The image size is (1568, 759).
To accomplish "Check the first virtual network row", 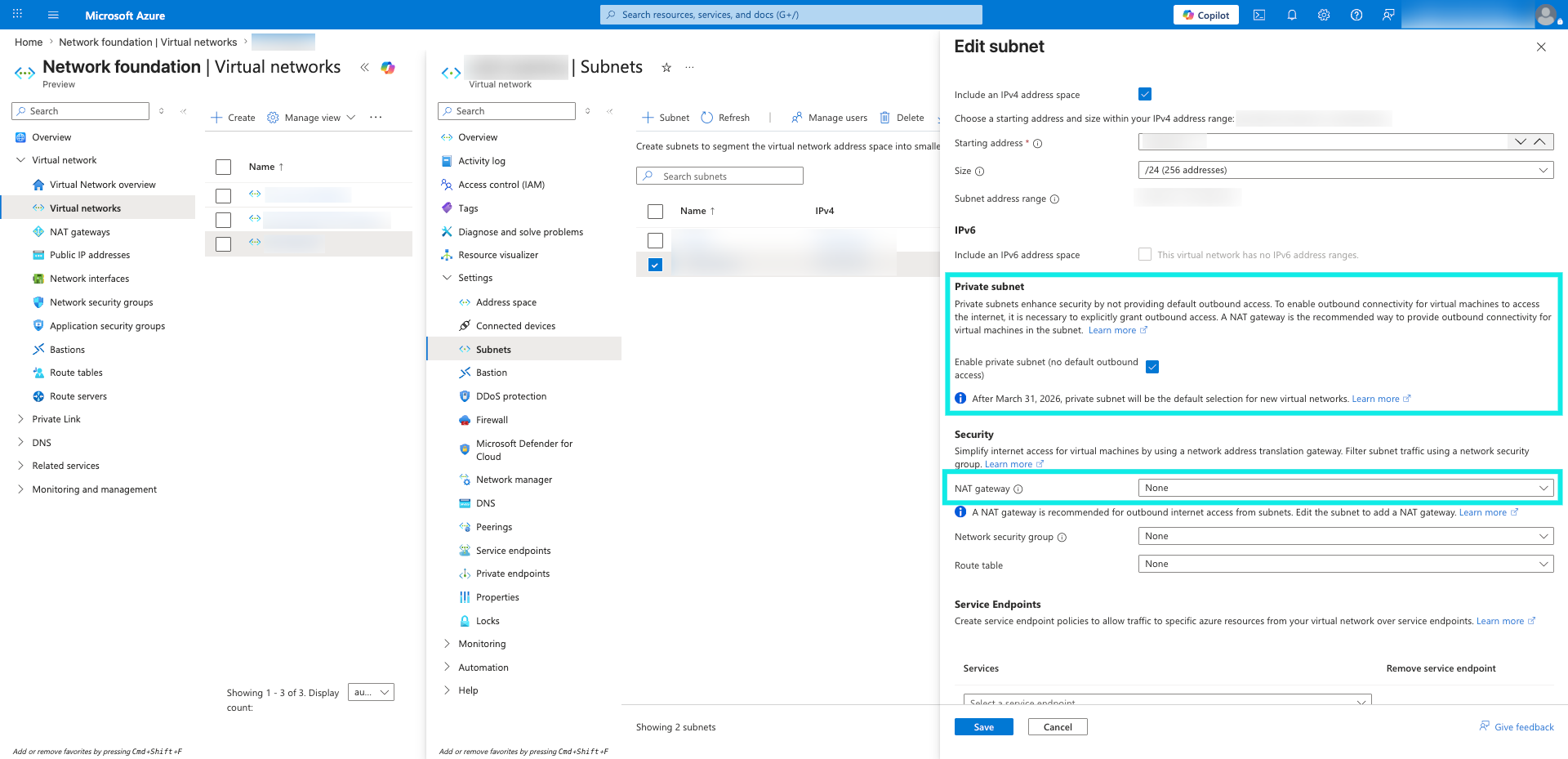I will click(223, 196).
